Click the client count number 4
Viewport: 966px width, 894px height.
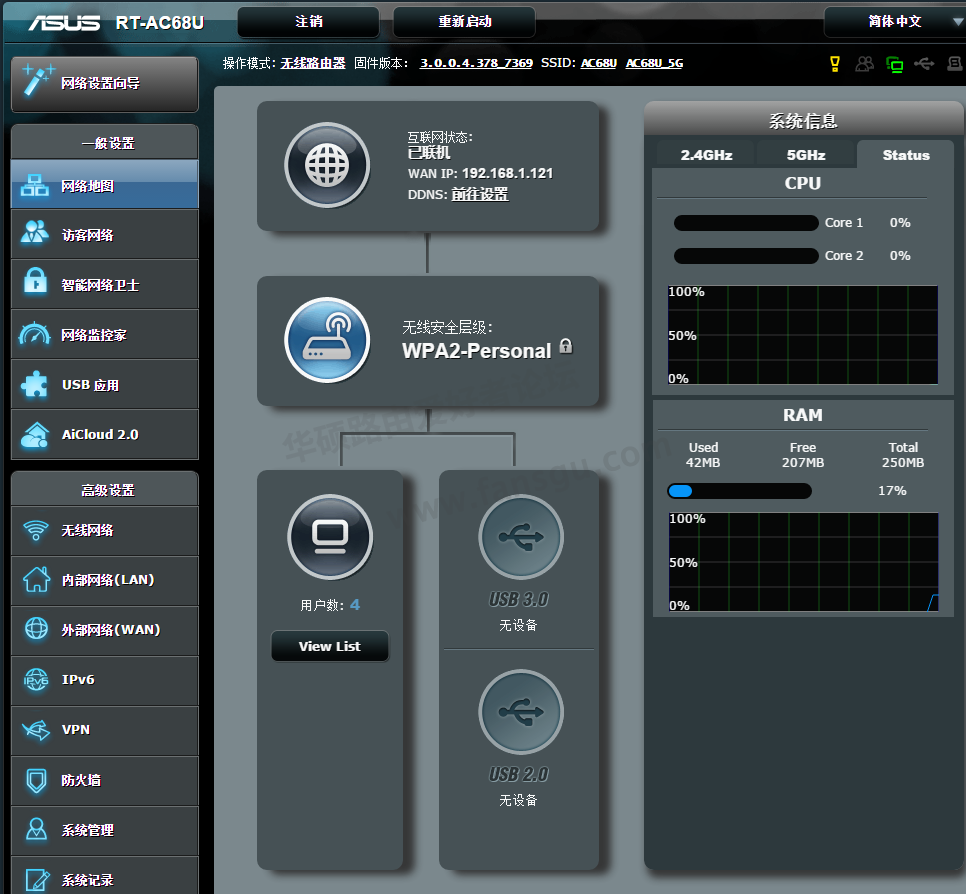click(355, 604)
